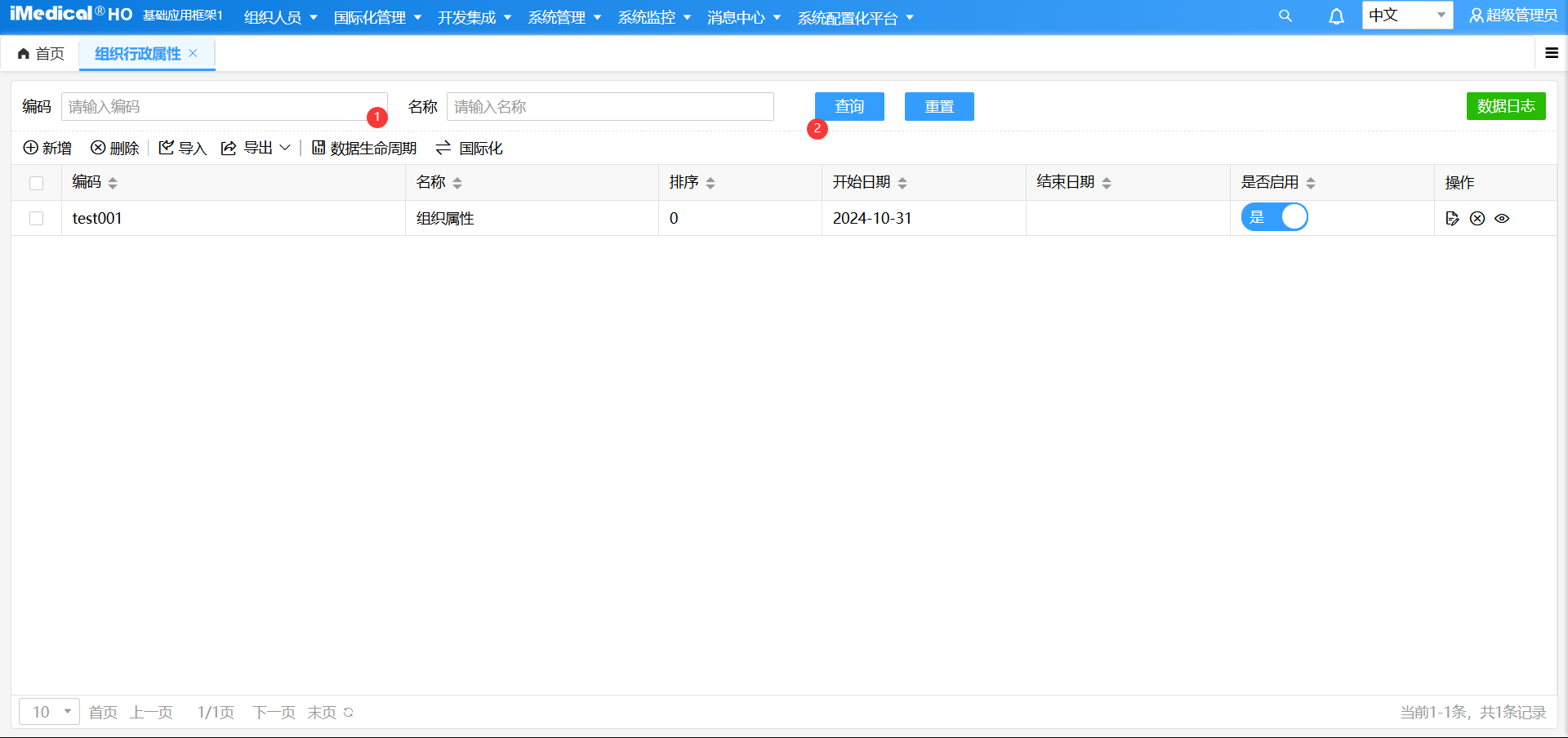The width and height of the screenshot is (1568, 738).
Task: Select the 新增 (add) toolbar icon
Action: pyautogui.click(x=47, y=148)
